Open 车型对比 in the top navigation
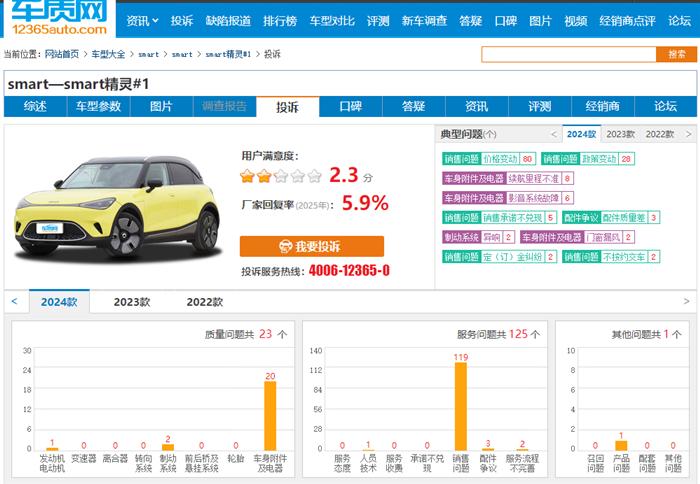This screenshot has height=484, width=700. 332,21
